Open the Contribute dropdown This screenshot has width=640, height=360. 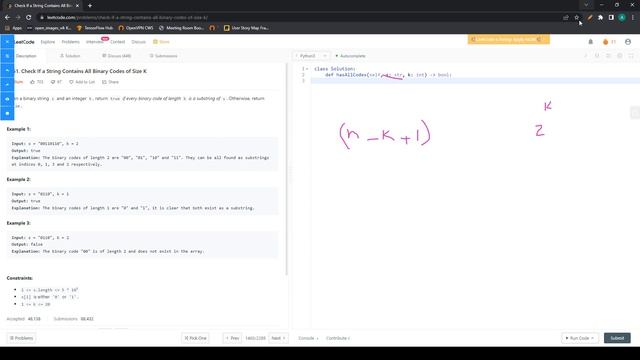338,338
